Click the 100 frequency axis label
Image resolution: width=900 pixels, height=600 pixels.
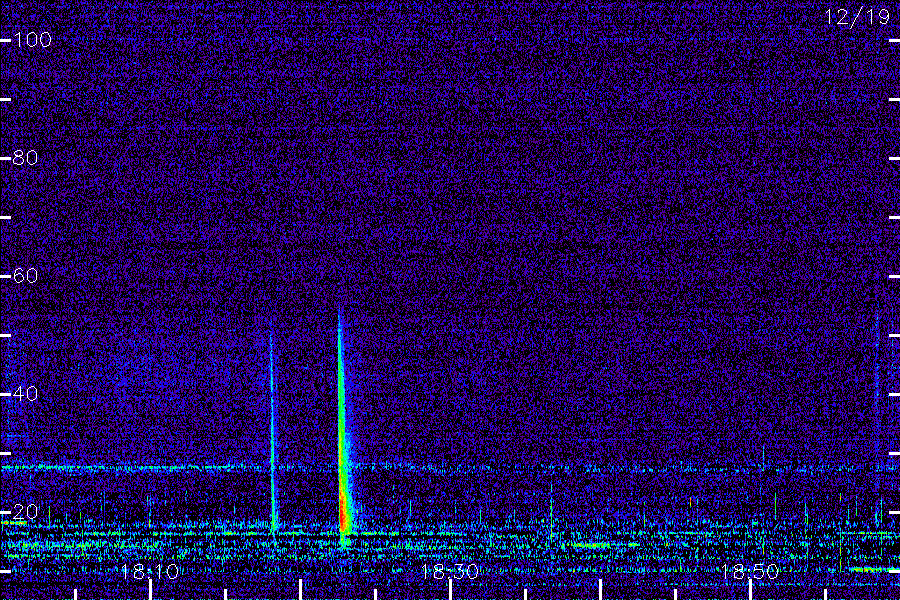click(33, 40)
